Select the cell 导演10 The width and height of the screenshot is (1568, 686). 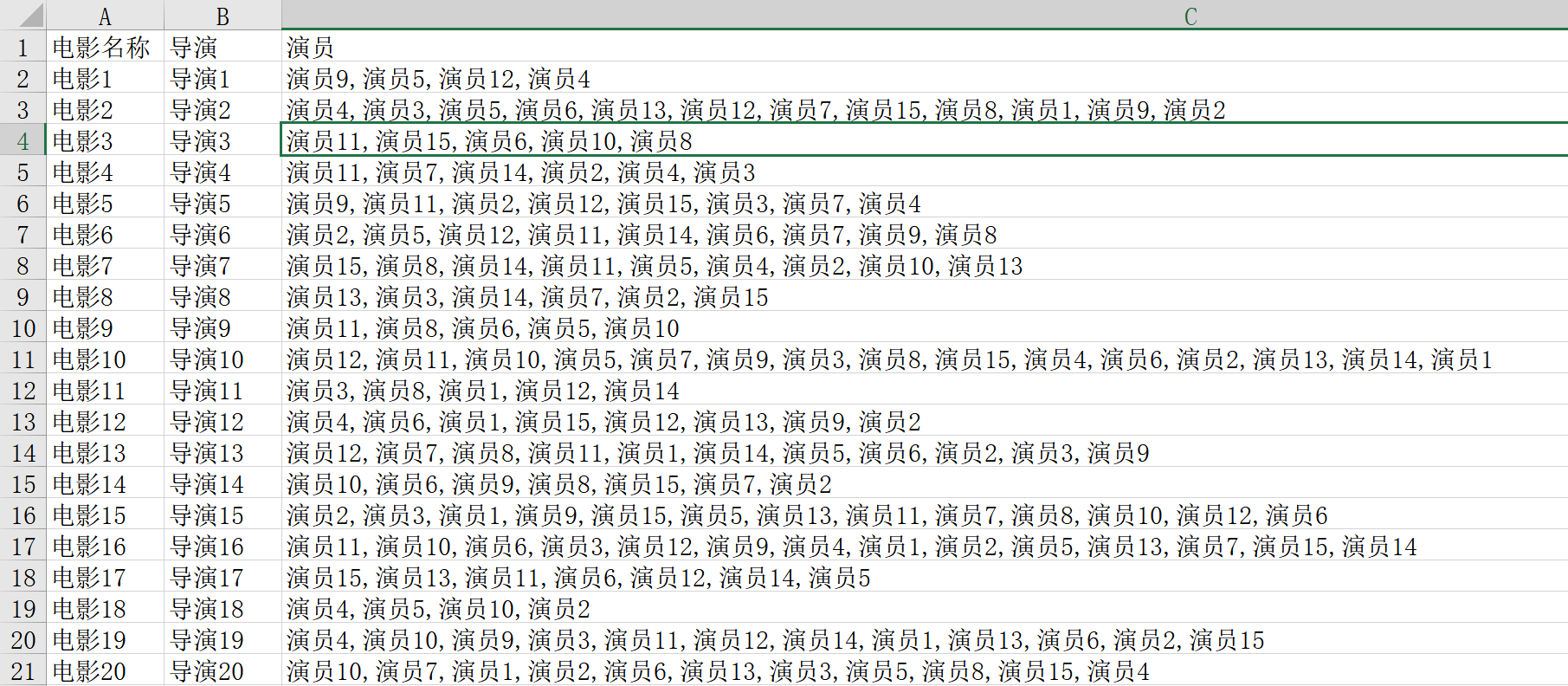pos(223,359)
